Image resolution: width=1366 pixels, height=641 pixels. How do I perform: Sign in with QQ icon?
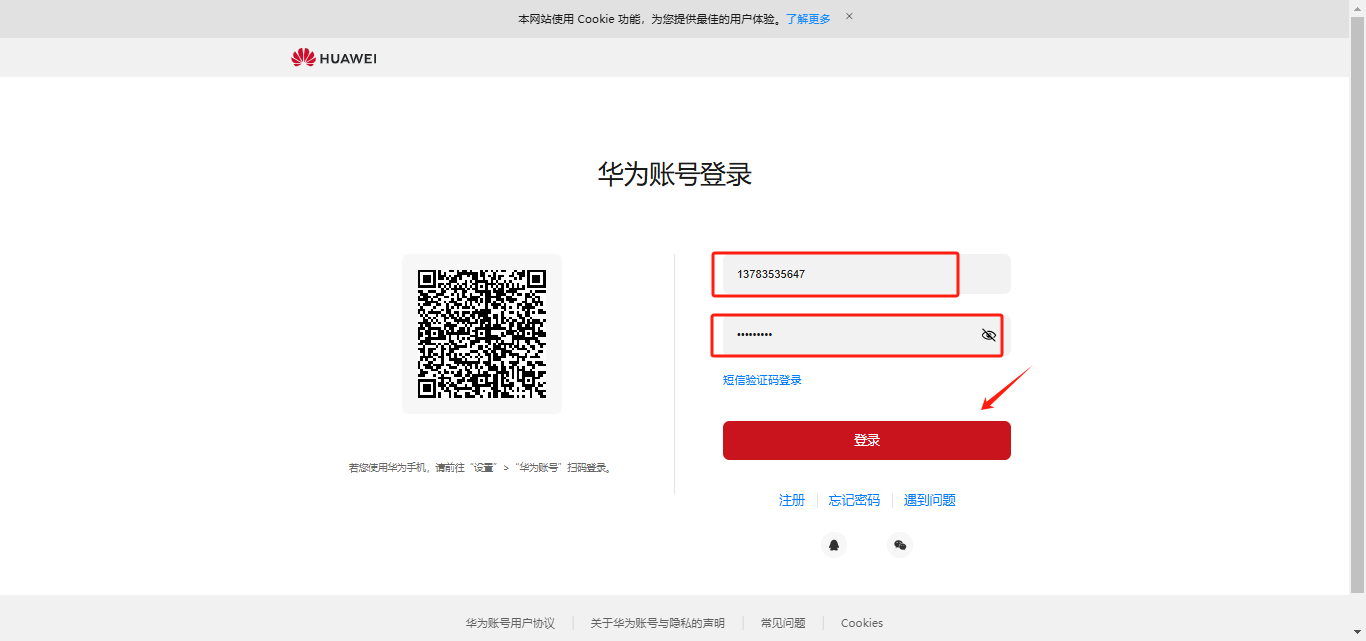point(834,545)
